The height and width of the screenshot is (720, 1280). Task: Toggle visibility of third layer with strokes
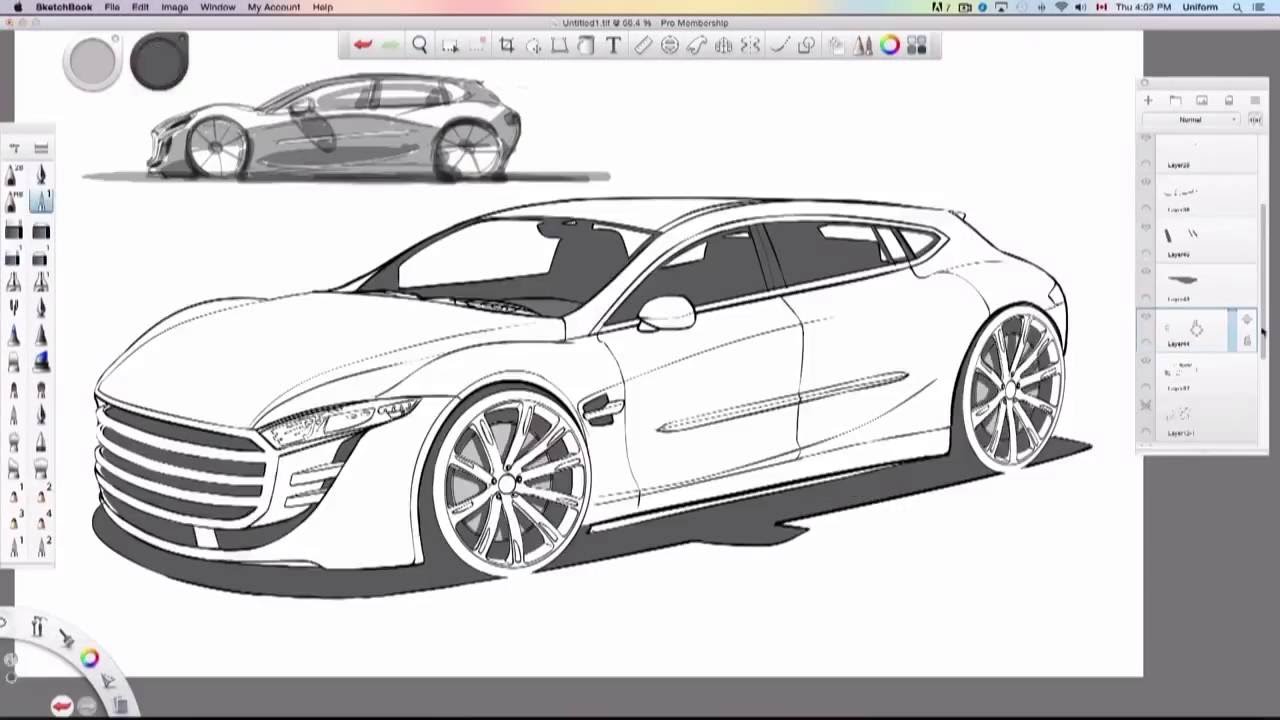(1146, 228)
